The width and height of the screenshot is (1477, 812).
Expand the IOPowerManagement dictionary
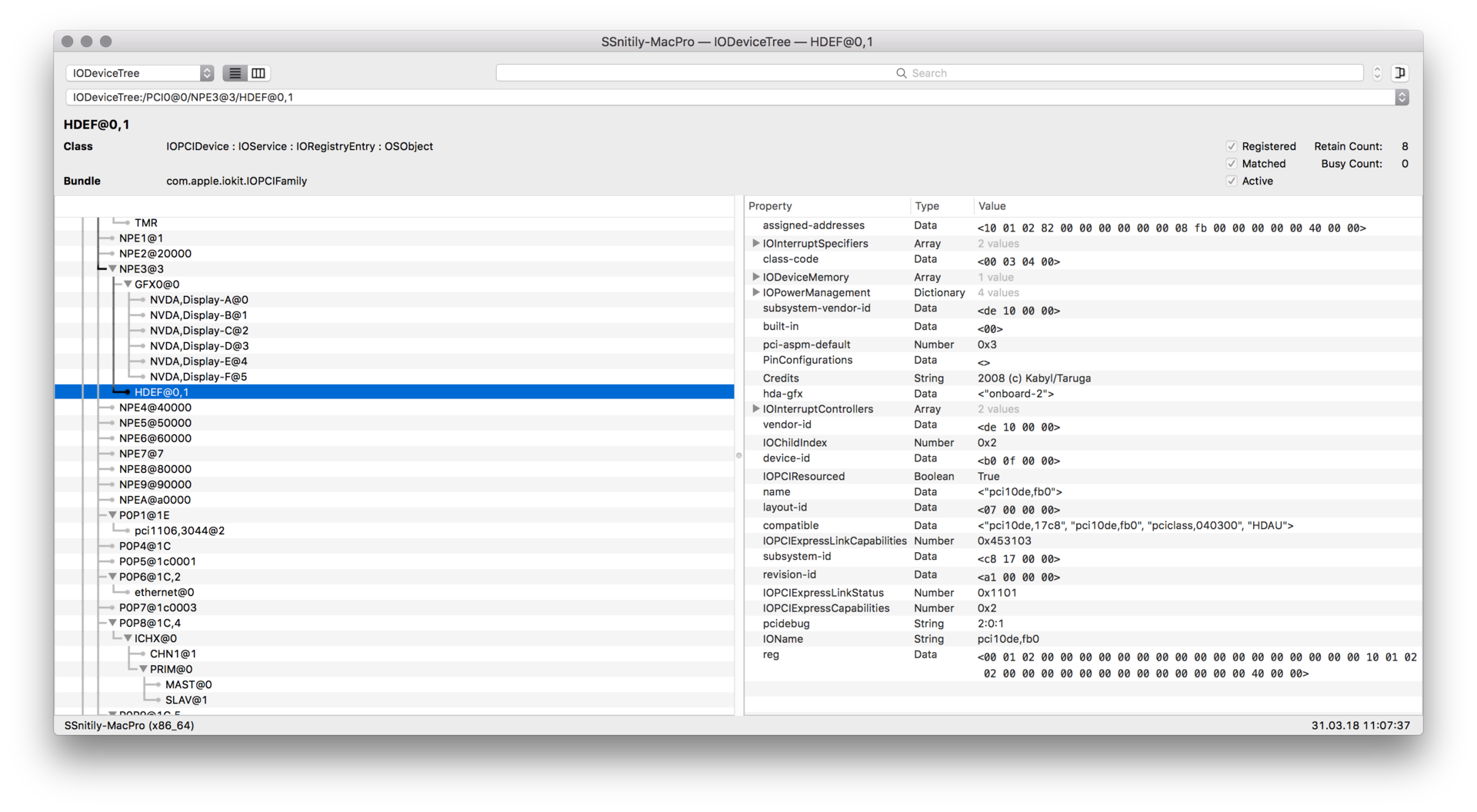tap(755, 292)
